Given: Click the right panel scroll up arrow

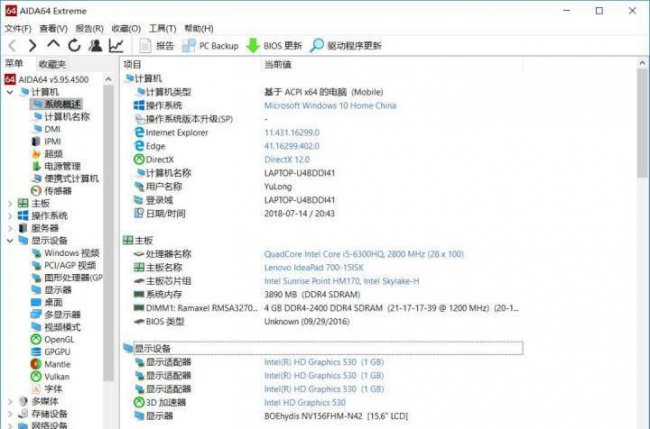Looking at the screenshot, I should tap(642, 63).
